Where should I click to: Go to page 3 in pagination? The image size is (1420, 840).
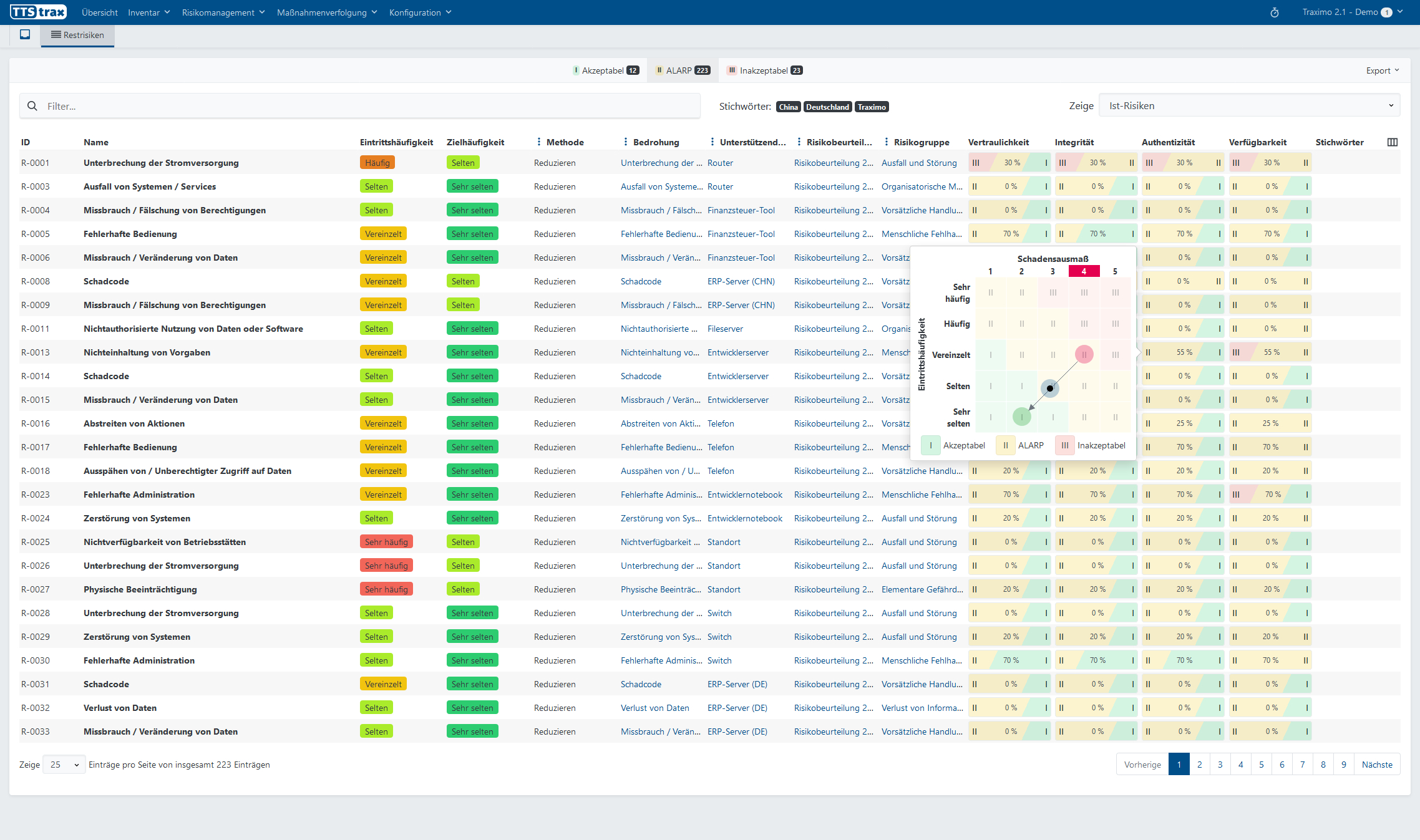pos(1220,765)
